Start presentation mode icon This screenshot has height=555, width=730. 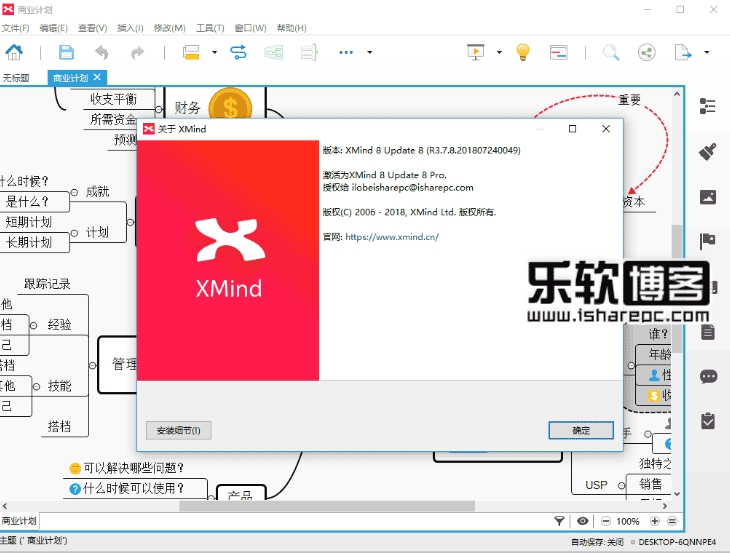pos(475,52)
